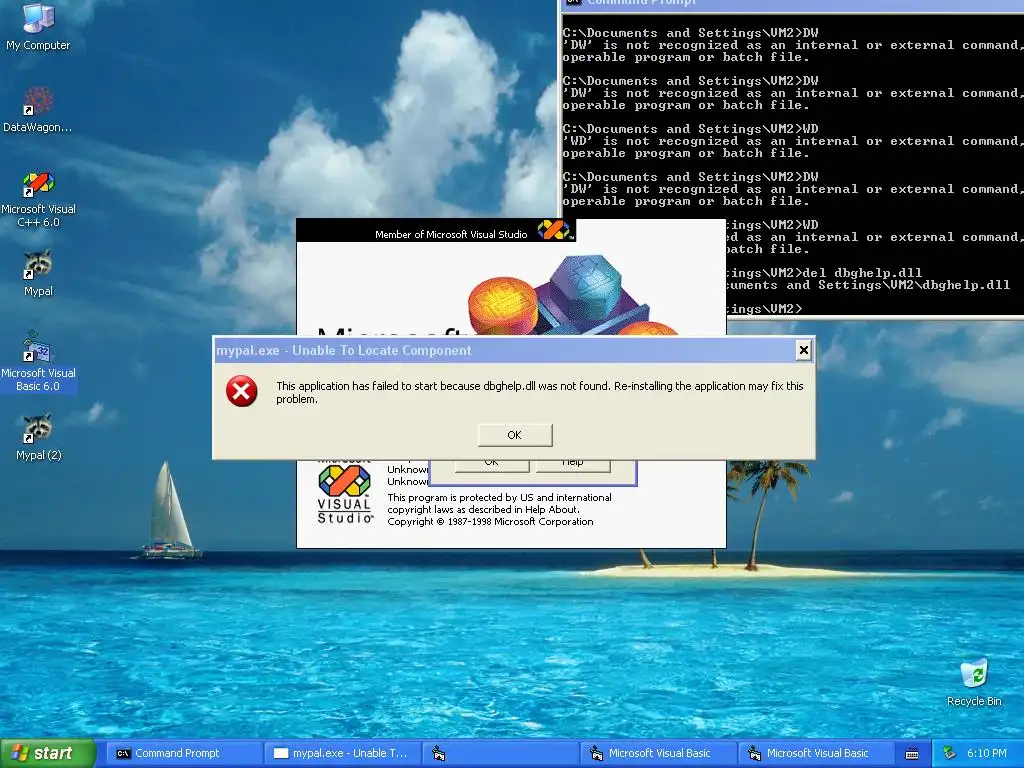Click 'Member of Microsoft Visual Studio' header text
This screenshot has width=1024, height=768.
(451, 234)
